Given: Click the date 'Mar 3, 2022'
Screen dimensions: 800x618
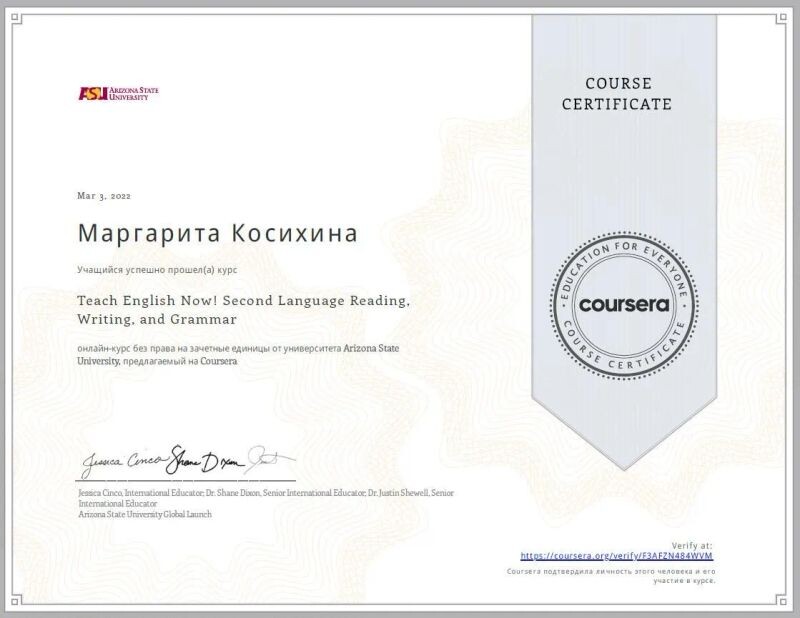Looking at the screenshot, I should click(104, 195).
